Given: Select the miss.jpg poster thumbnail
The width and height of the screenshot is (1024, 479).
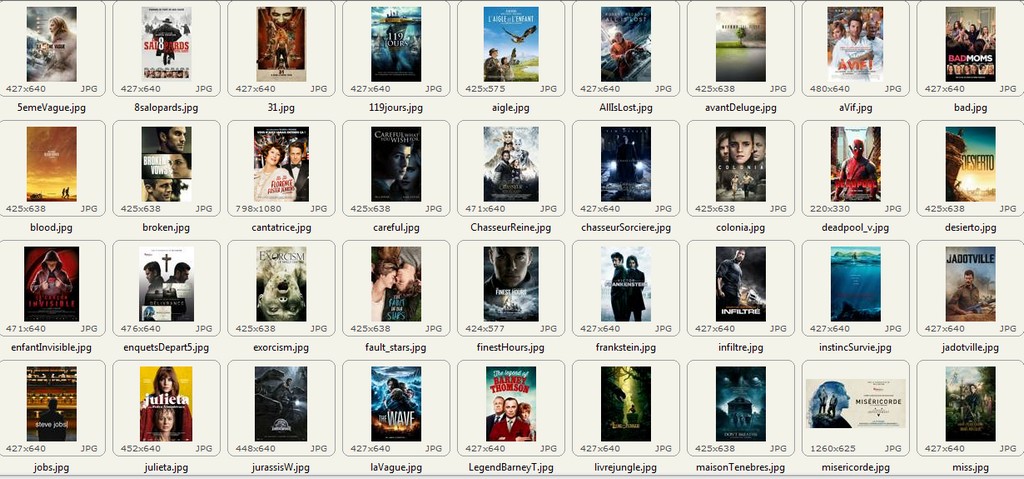Looking at the screenshot, I should pos(971,403).
